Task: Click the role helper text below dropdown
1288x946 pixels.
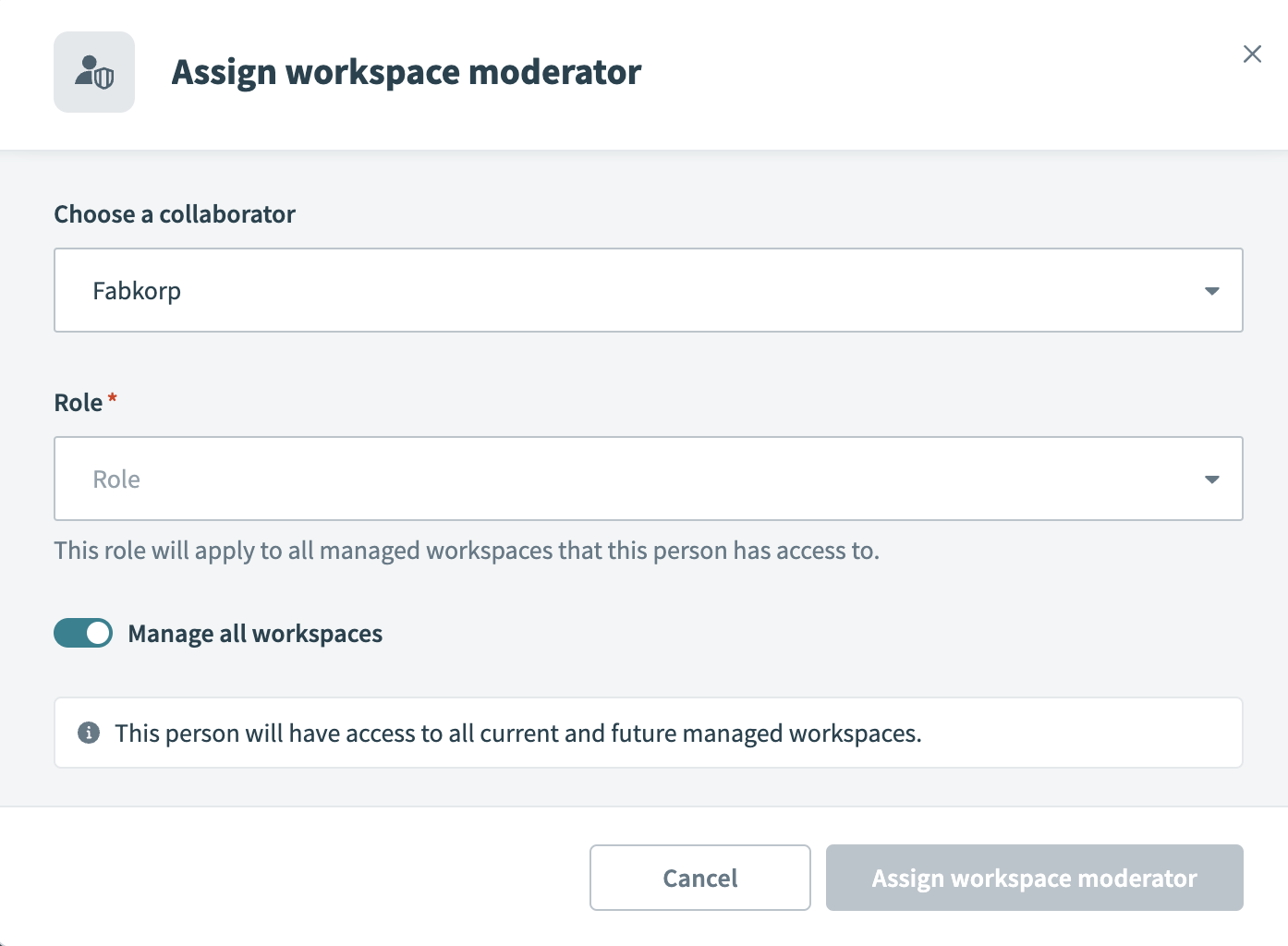Action: click(467, 551)
